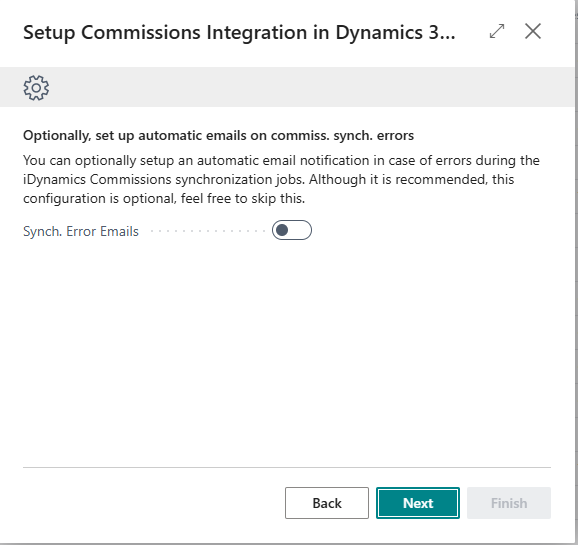Click the blank area below the toggle

click(x=287, y=350)
